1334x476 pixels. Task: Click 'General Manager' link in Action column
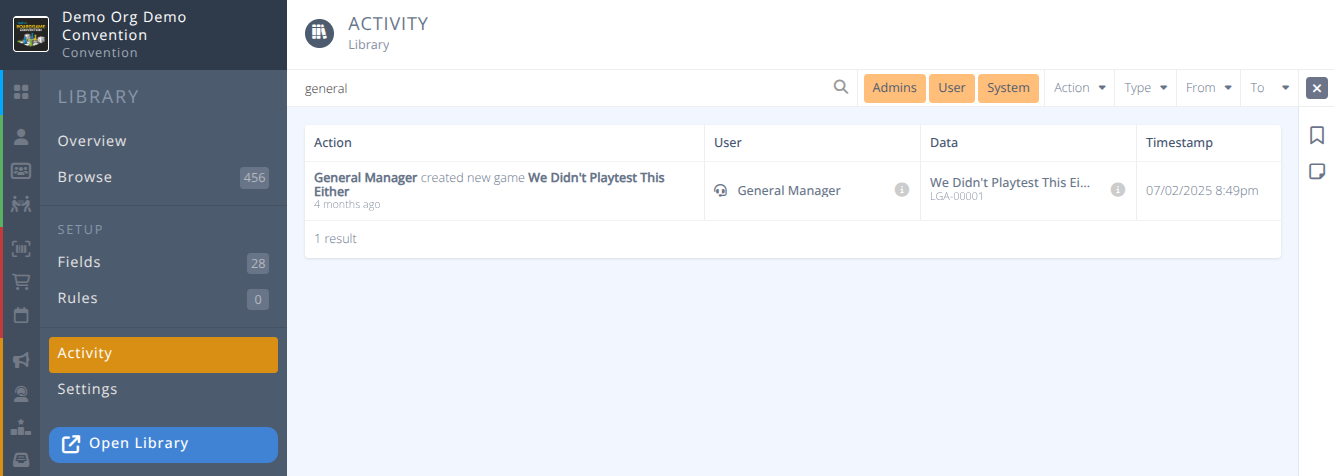(x=365, y=177)
